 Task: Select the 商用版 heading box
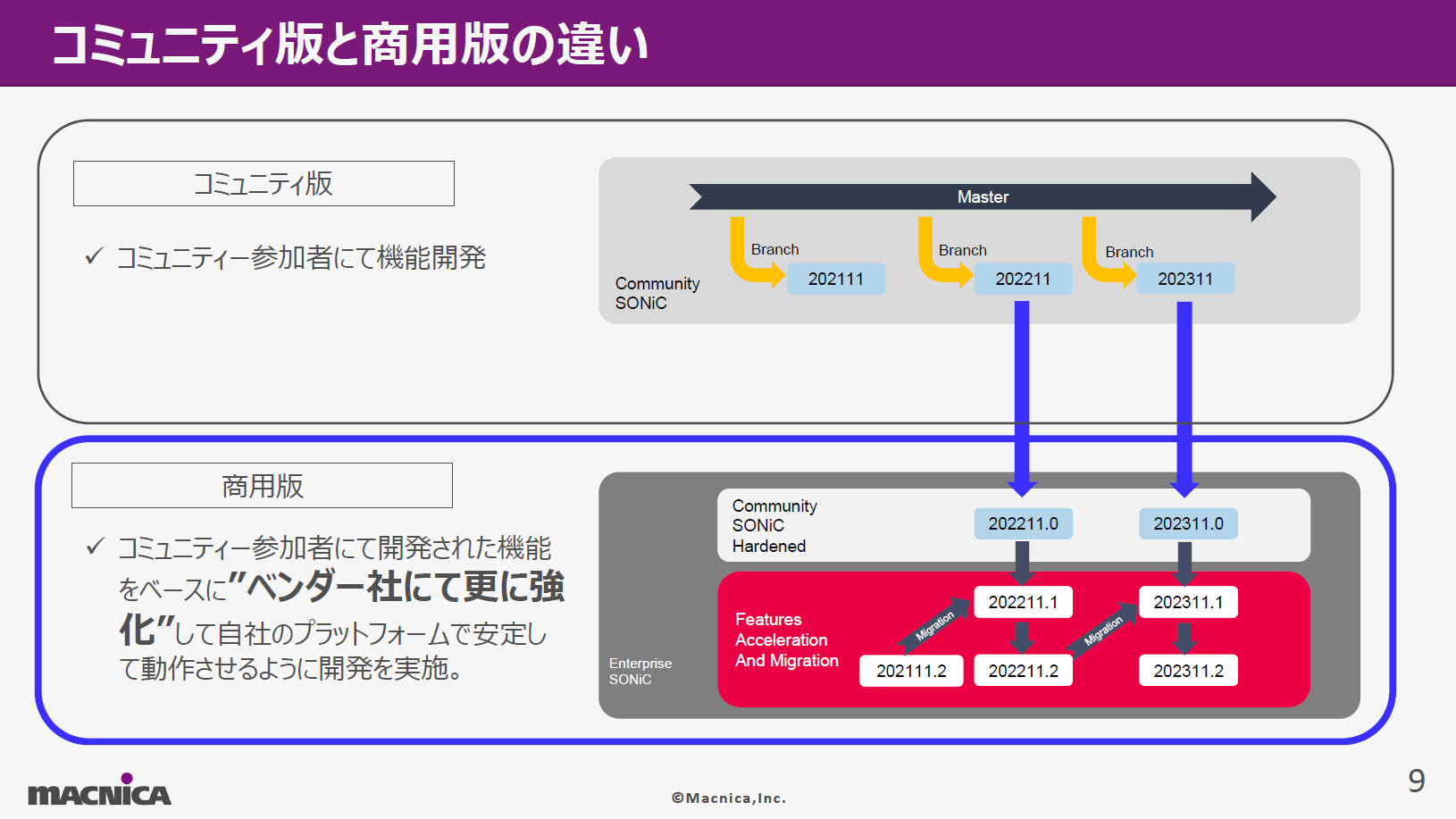[262, 486]
